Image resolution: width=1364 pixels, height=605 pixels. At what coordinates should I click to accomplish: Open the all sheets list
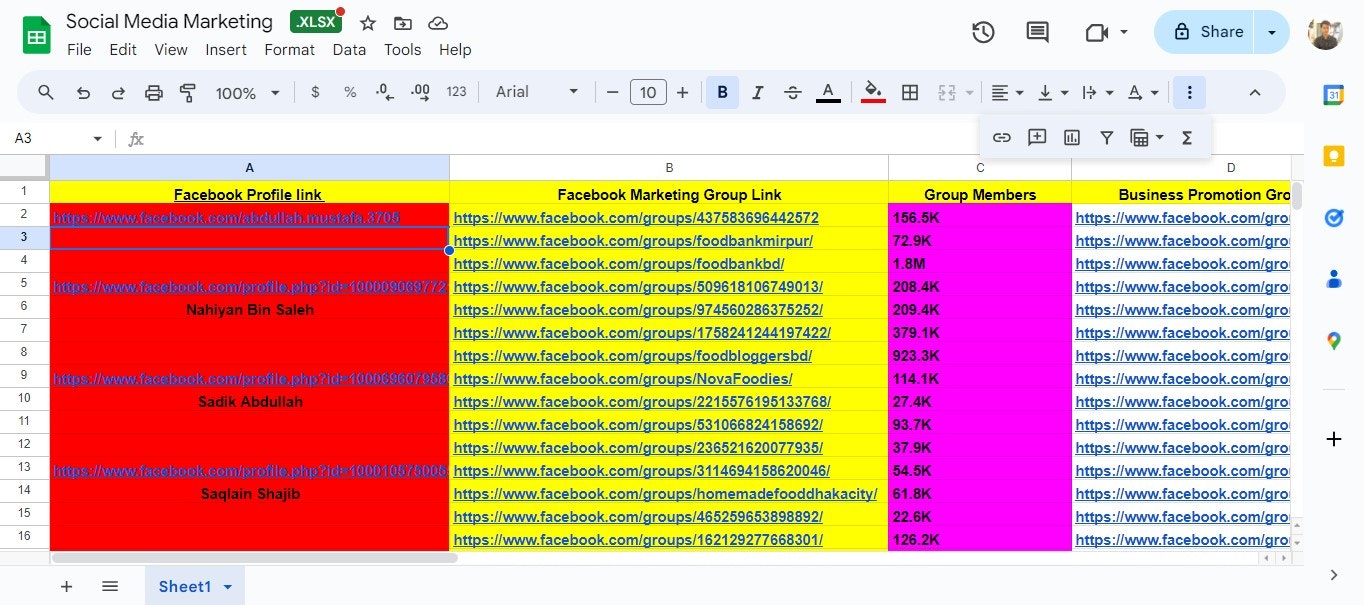pos(110,587)
